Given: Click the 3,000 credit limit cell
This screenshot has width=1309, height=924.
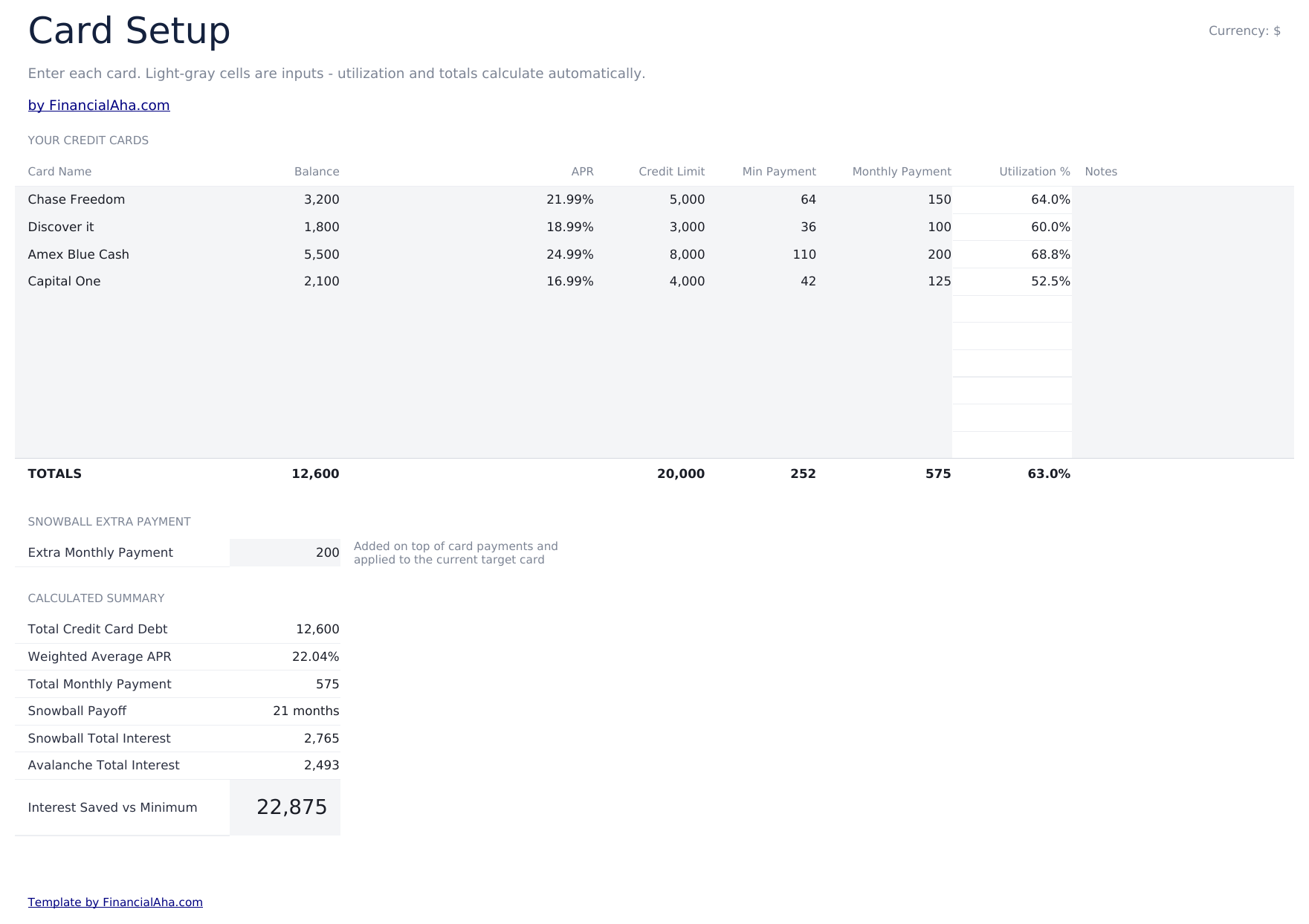Looking at the screenshot, I should (651, 227).
